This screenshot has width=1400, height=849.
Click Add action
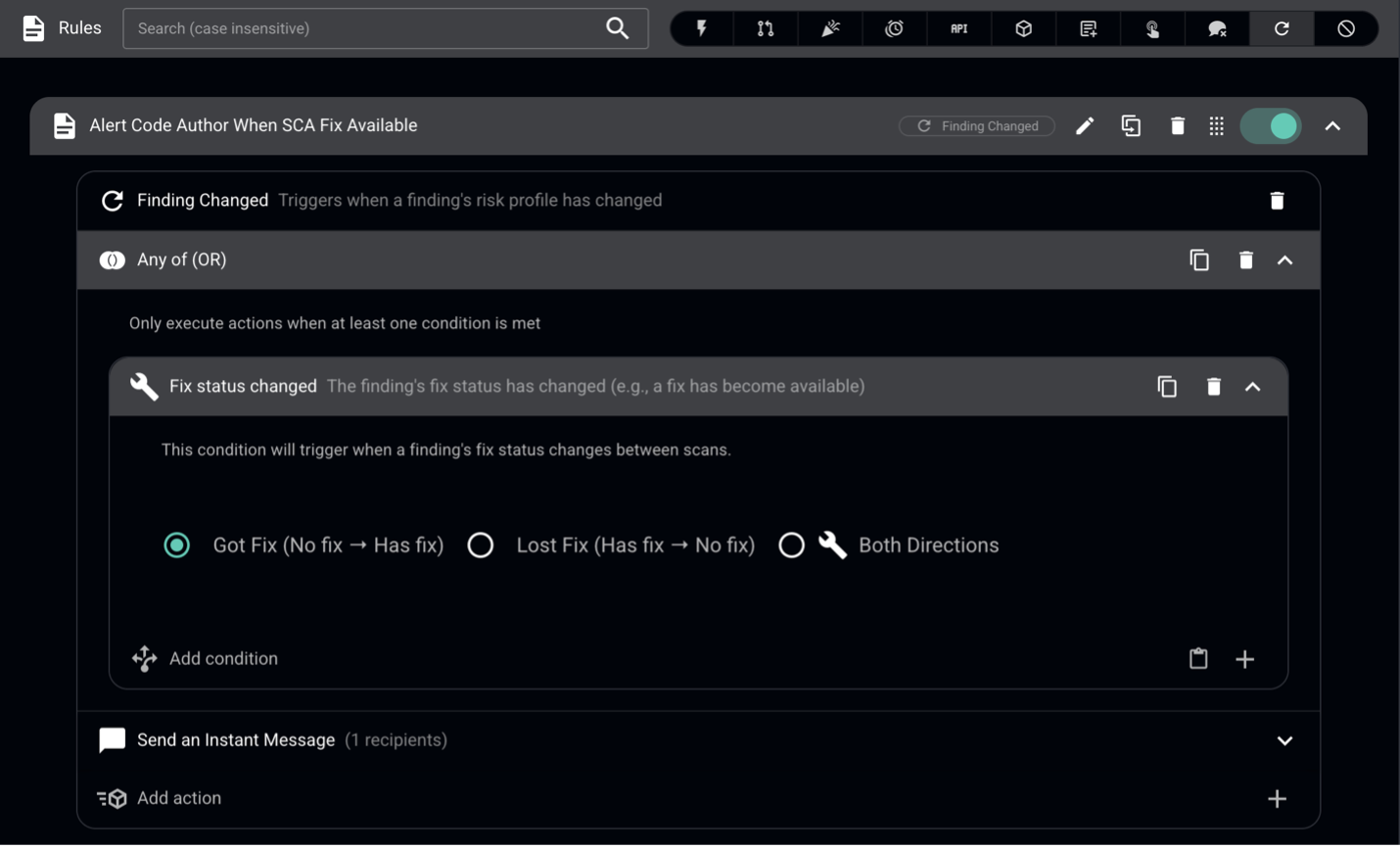pyautogui.click(x=179, y=798)
